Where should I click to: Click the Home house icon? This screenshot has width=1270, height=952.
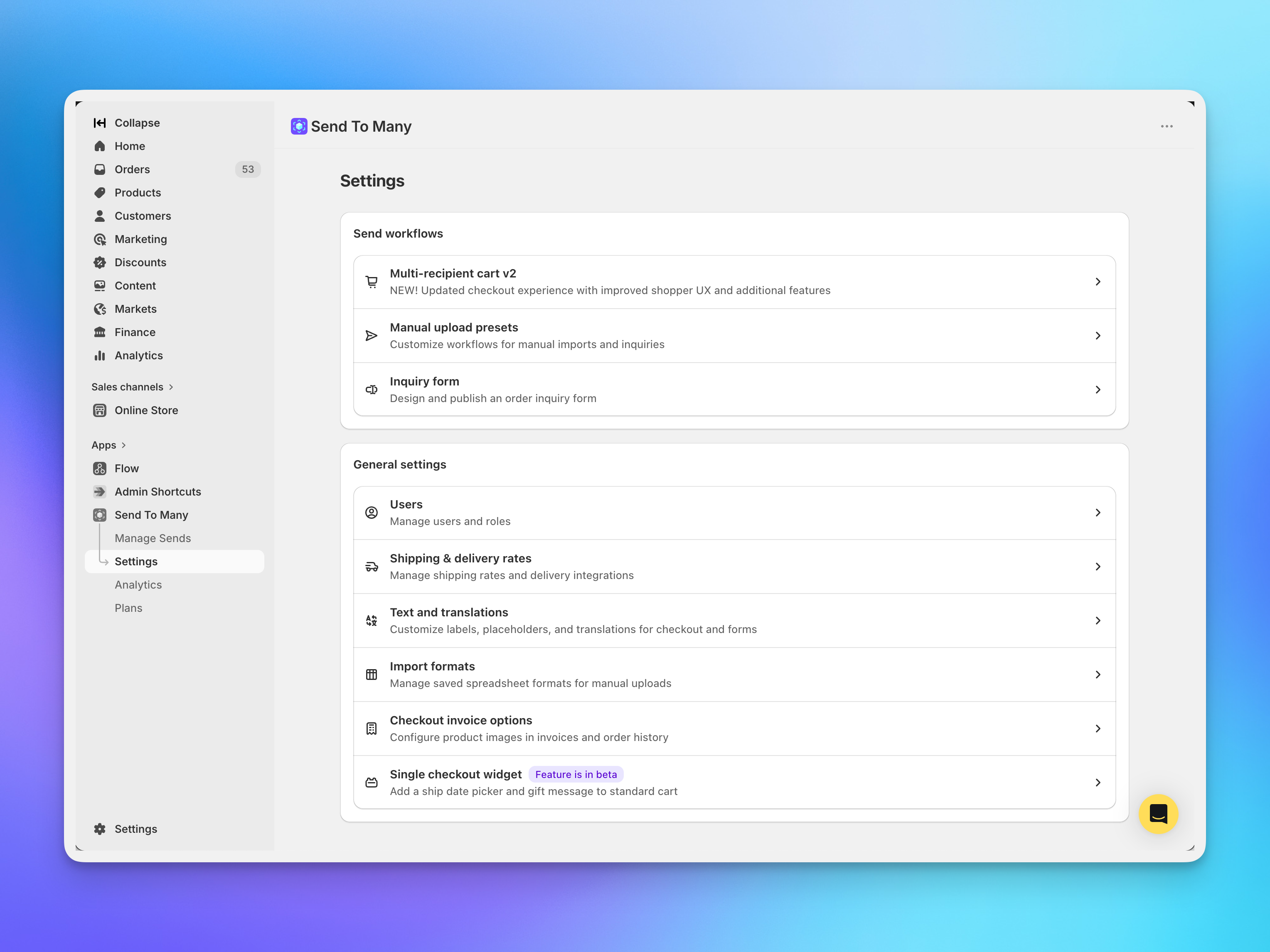coord(99,146)
